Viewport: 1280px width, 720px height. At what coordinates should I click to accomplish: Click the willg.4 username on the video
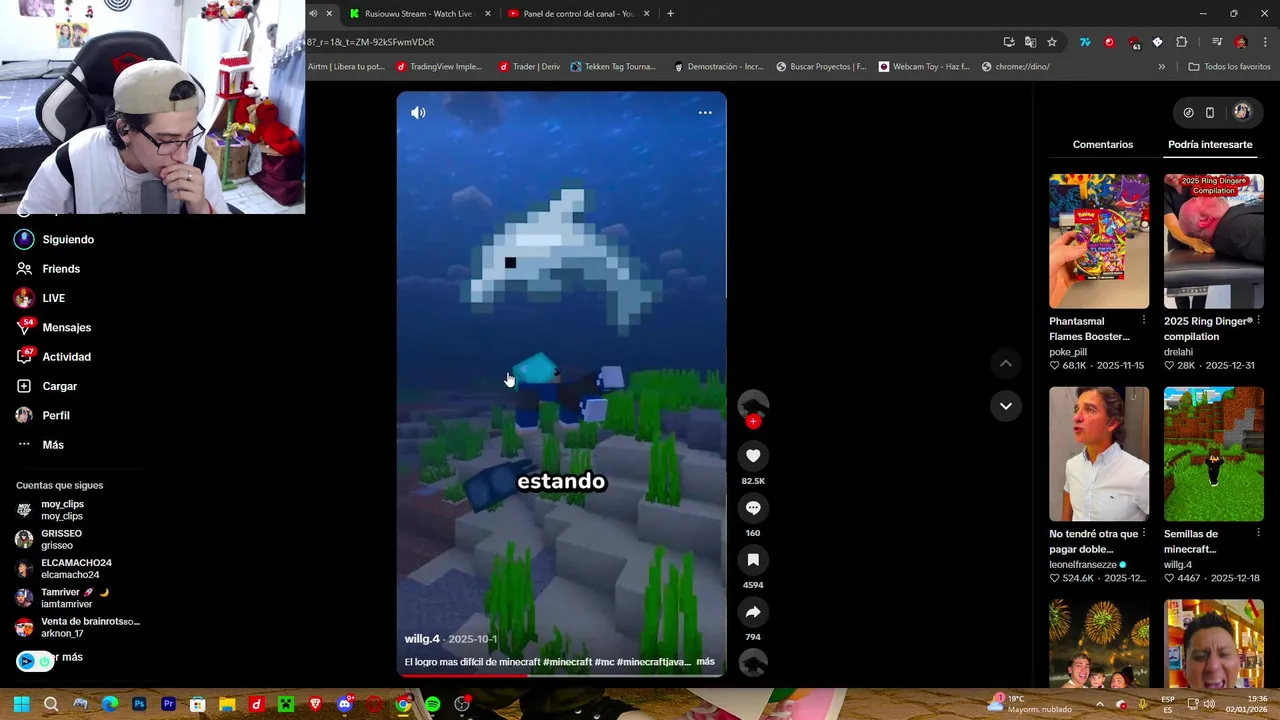click(x=422, y=639)
